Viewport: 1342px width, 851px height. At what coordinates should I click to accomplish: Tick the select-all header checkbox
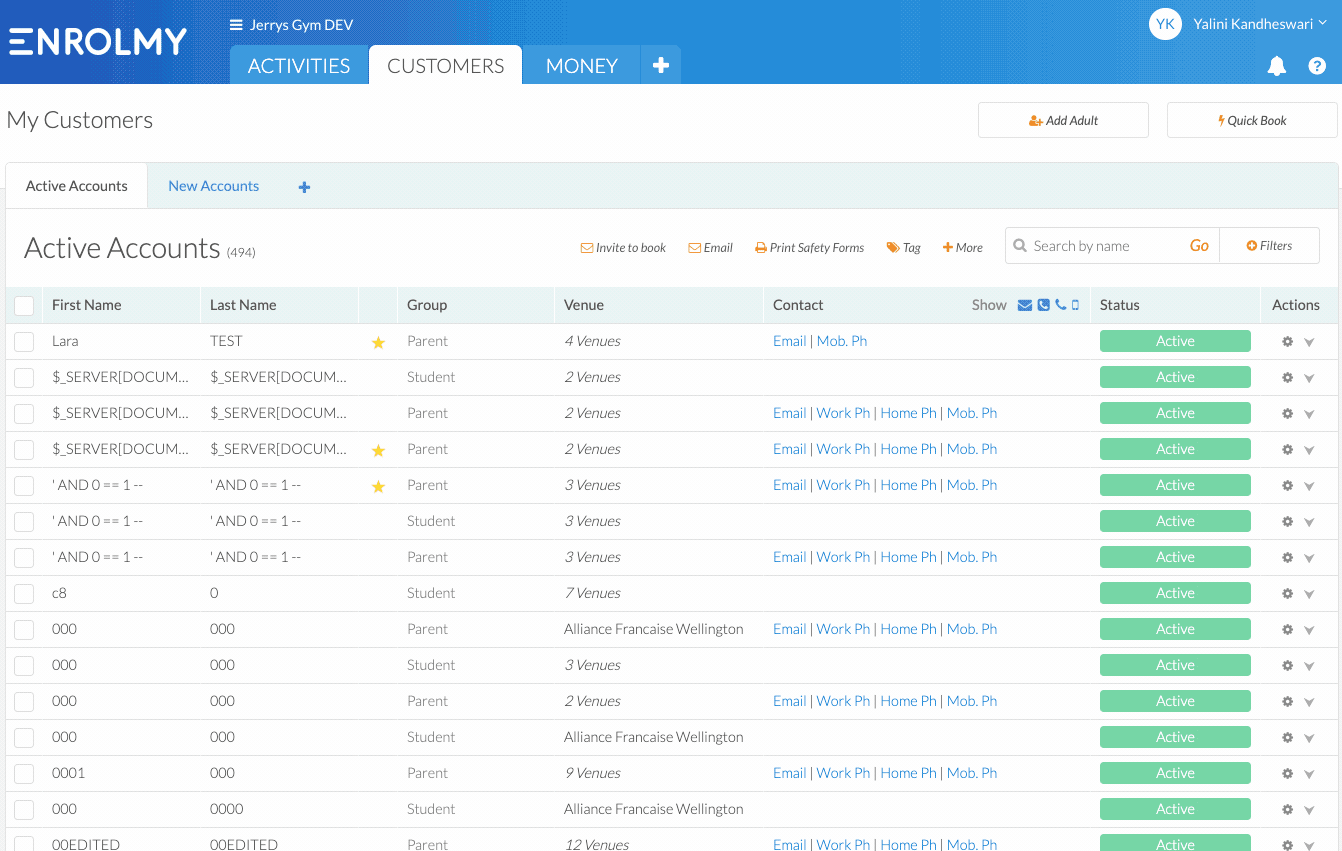[x=24, y=306]
